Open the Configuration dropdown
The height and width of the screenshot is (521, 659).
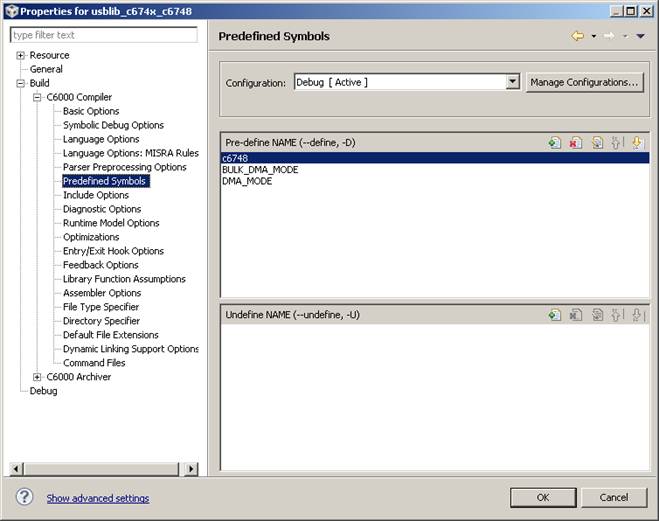512,82
